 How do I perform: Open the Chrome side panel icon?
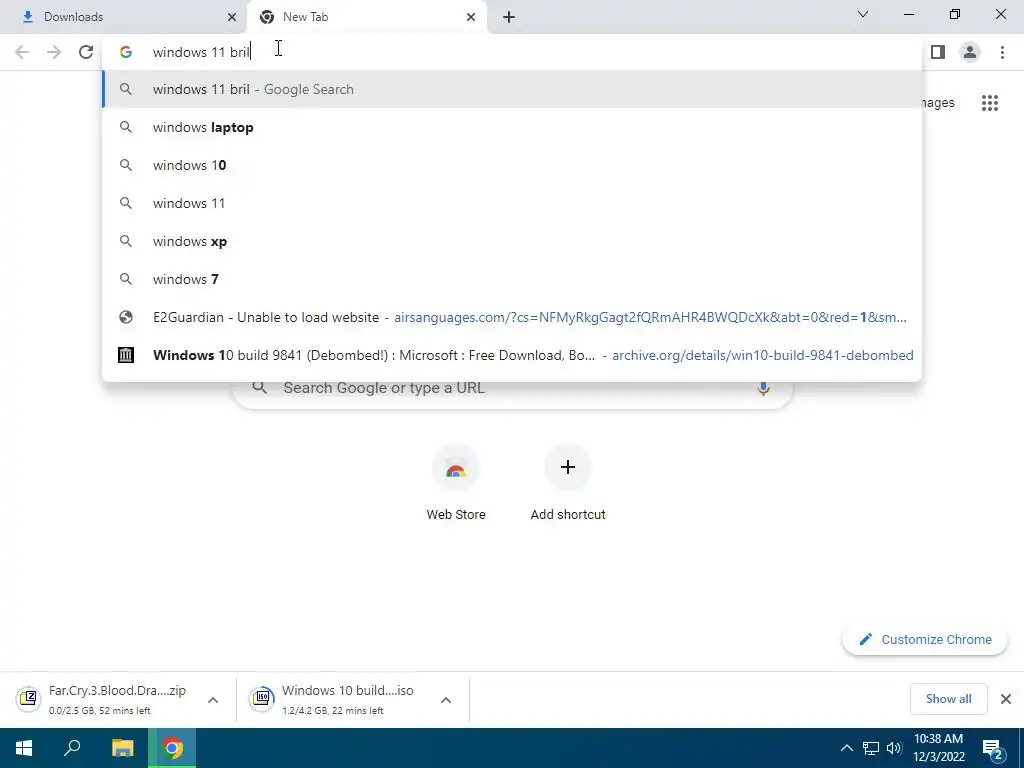coord(938,52)
